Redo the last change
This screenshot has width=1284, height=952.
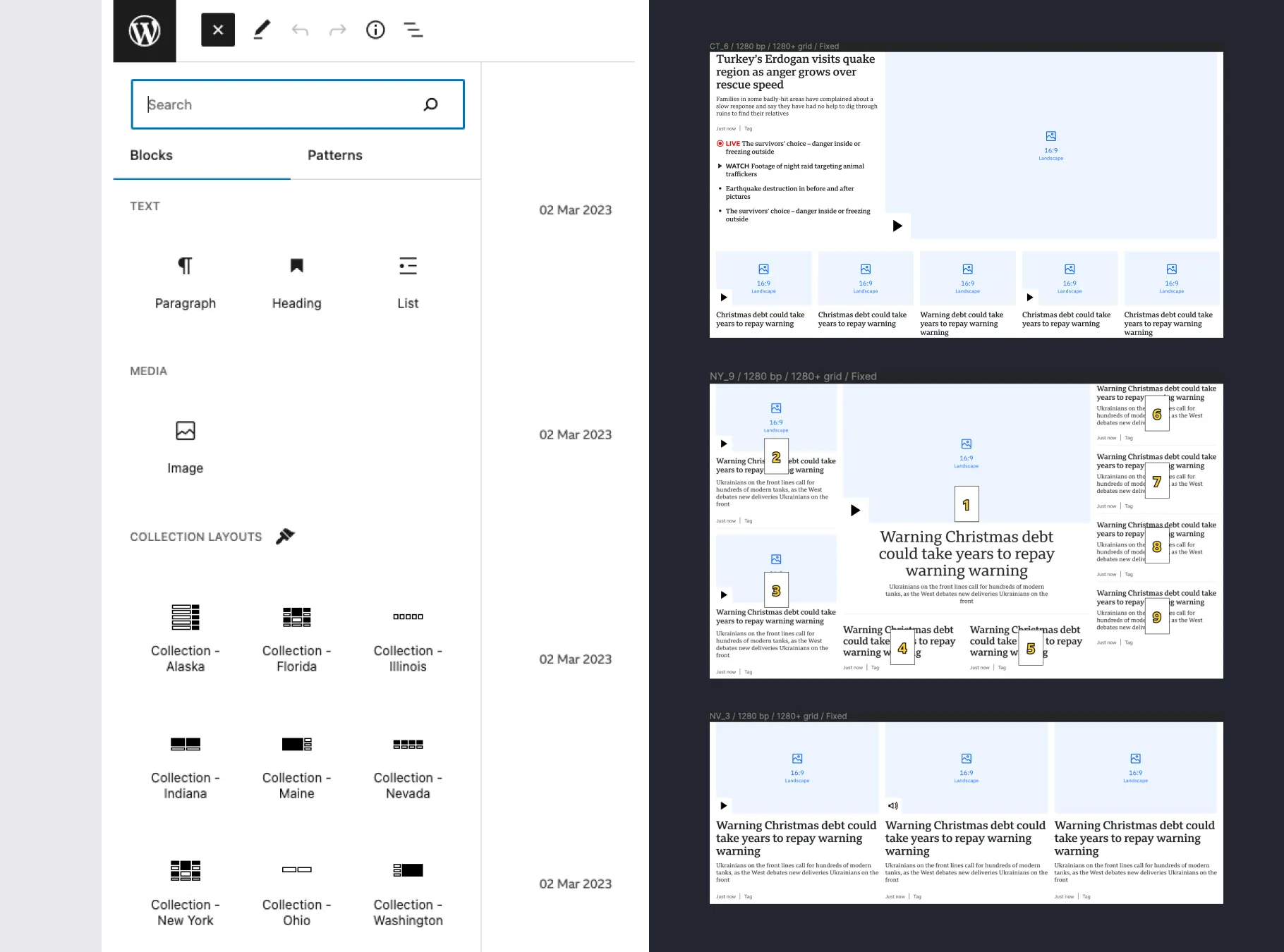click(338, 30)
